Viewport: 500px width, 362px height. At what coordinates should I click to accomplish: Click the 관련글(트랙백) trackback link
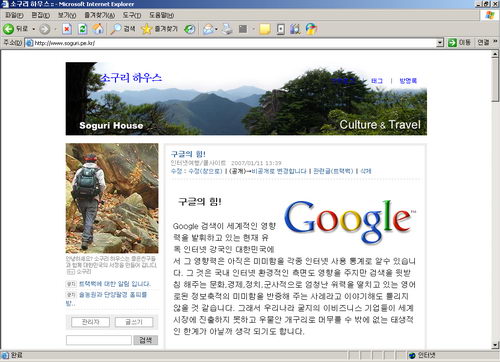(333, 171)
